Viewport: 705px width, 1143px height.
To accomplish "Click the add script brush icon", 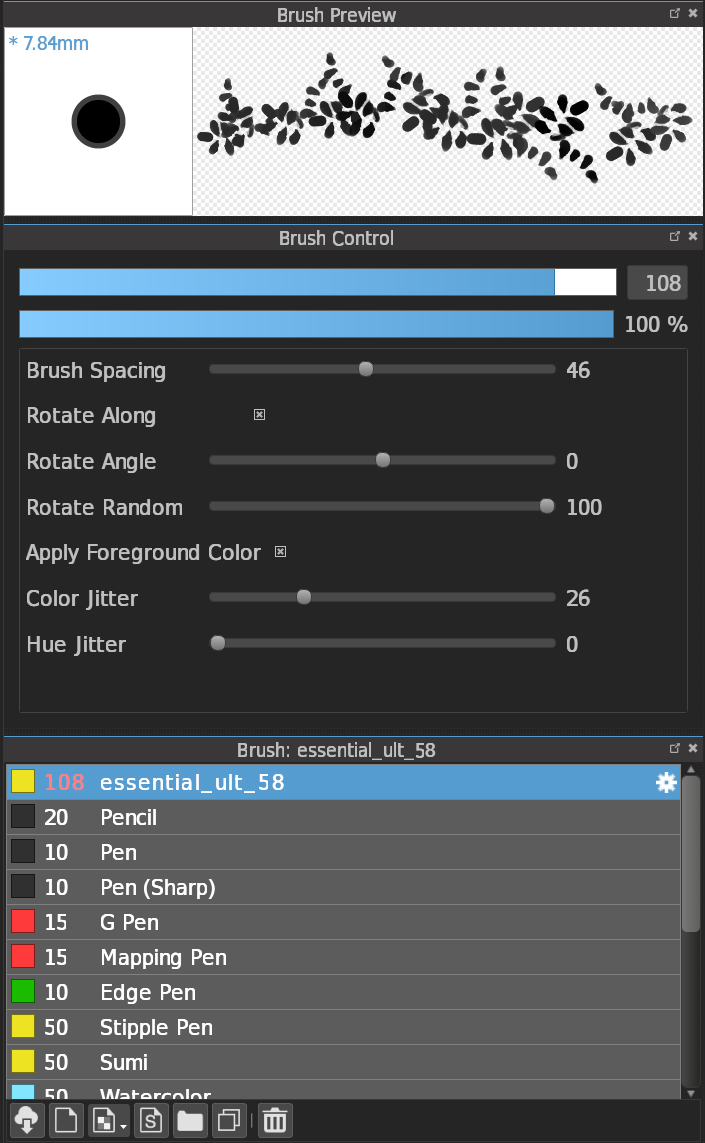I will click(x=151, y=1120).
